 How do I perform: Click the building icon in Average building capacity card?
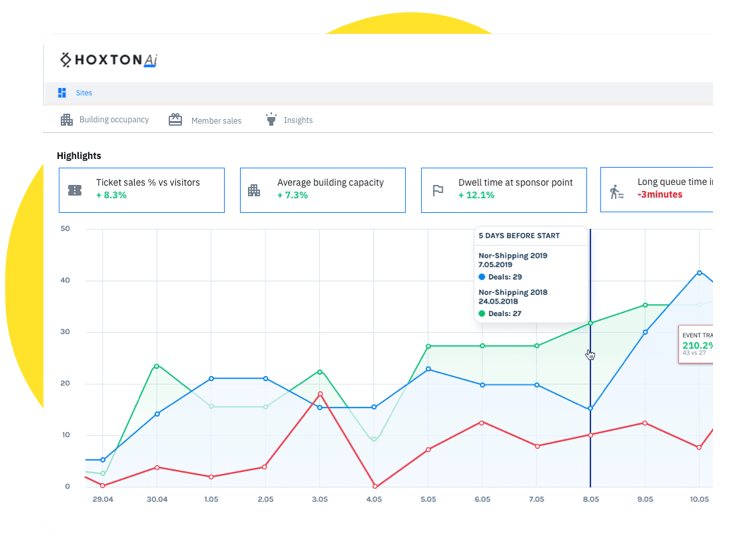pos(254,190)
